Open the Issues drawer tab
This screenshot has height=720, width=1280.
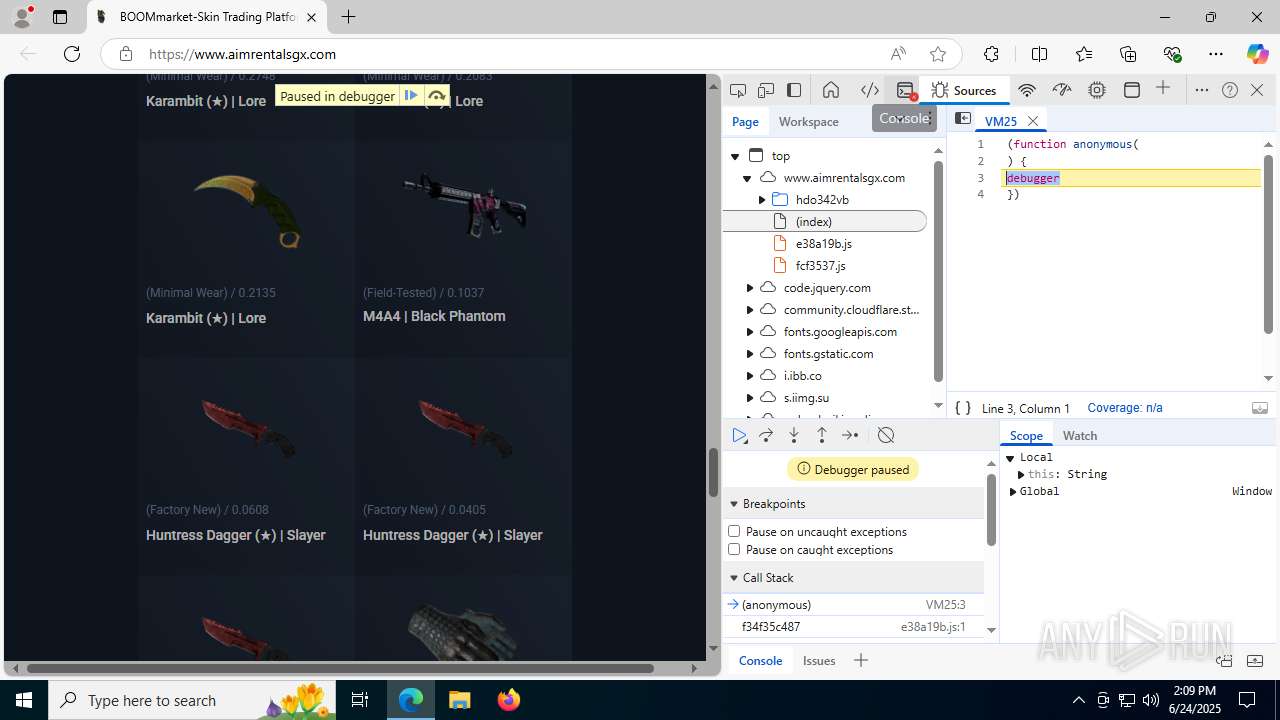pyautogui.click(x=819, y=660)
